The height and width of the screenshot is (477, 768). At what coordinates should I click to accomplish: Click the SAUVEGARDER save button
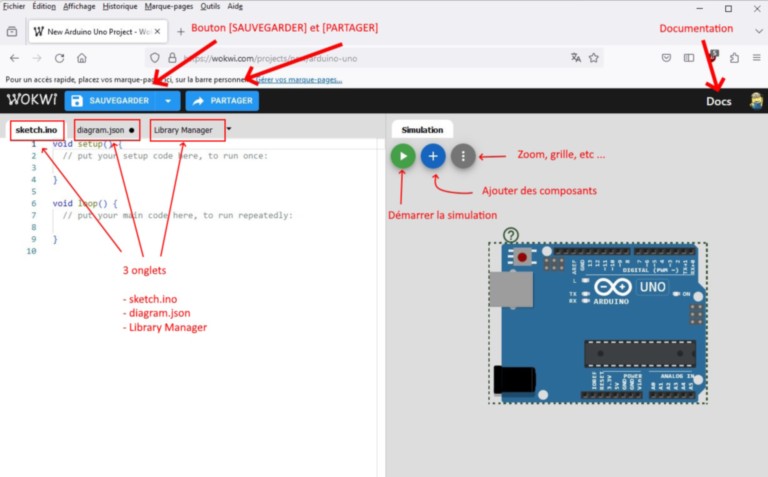click(x=110, y=101)
